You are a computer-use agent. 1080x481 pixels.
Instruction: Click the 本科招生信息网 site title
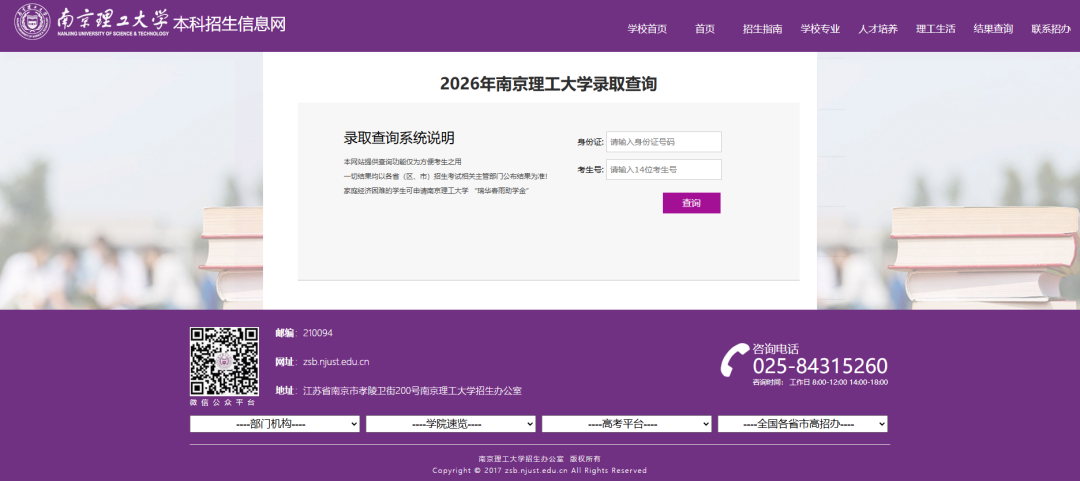229,24
